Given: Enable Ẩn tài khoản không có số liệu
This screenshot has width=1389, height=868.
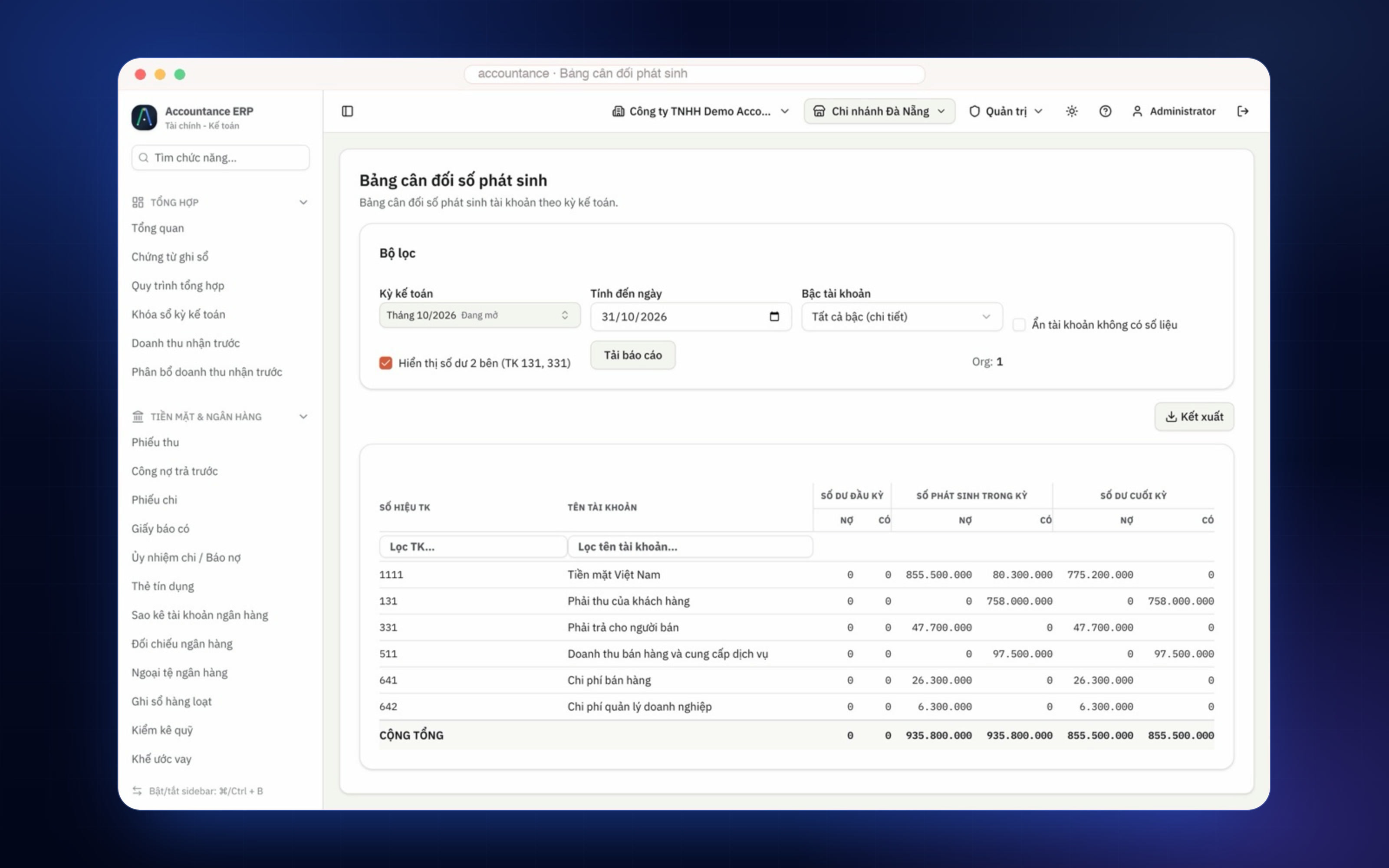Looking at the screenshot, I should 1019,324.
